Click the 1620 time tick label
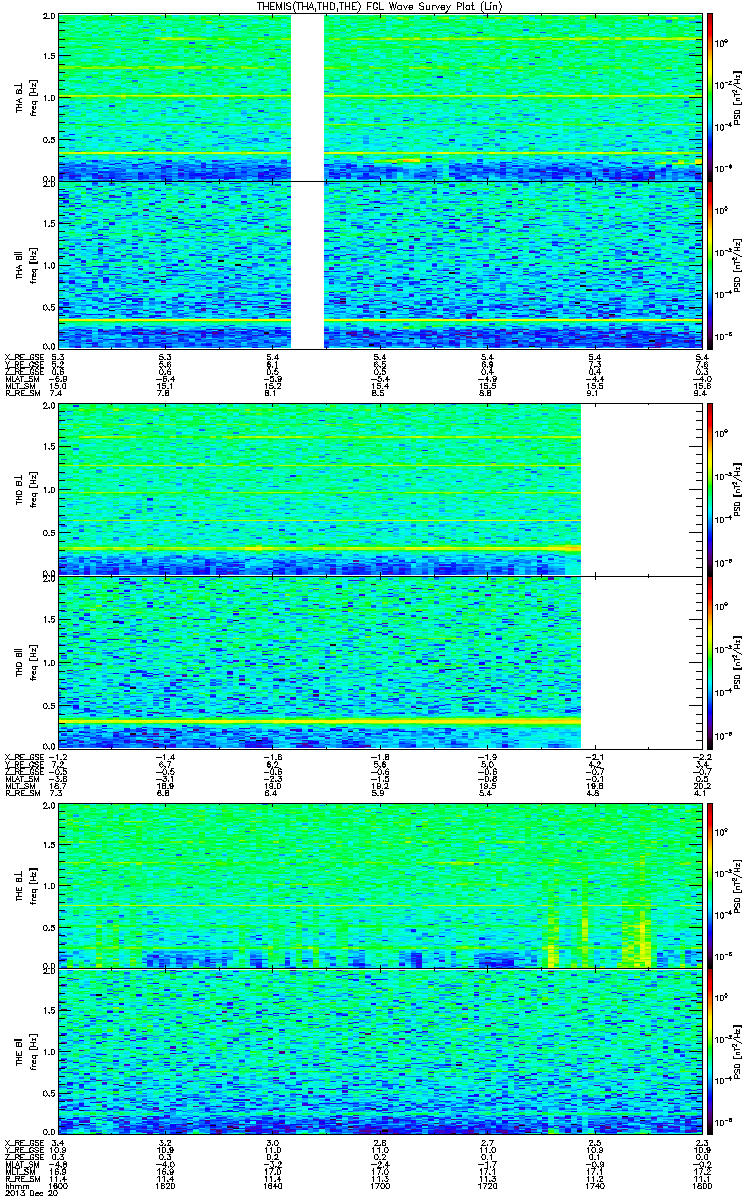 pyautogui.click(x=166, y=1186)
